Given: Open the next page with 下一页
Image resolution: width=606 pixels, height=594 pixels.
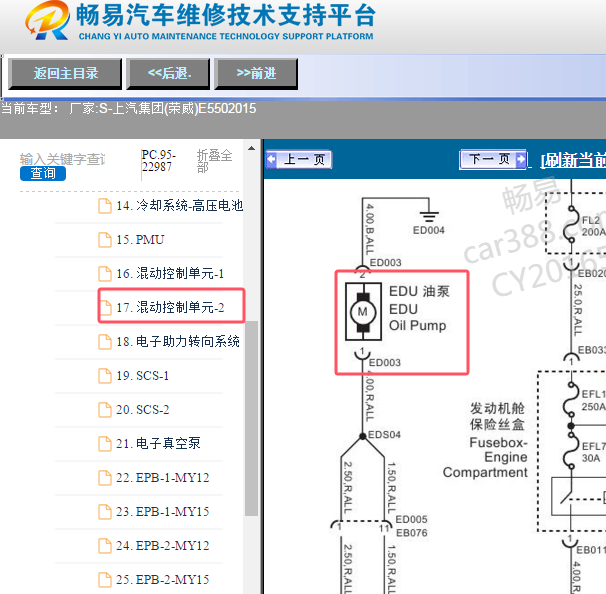Looking at the screenshot, I should coord(493,159).
